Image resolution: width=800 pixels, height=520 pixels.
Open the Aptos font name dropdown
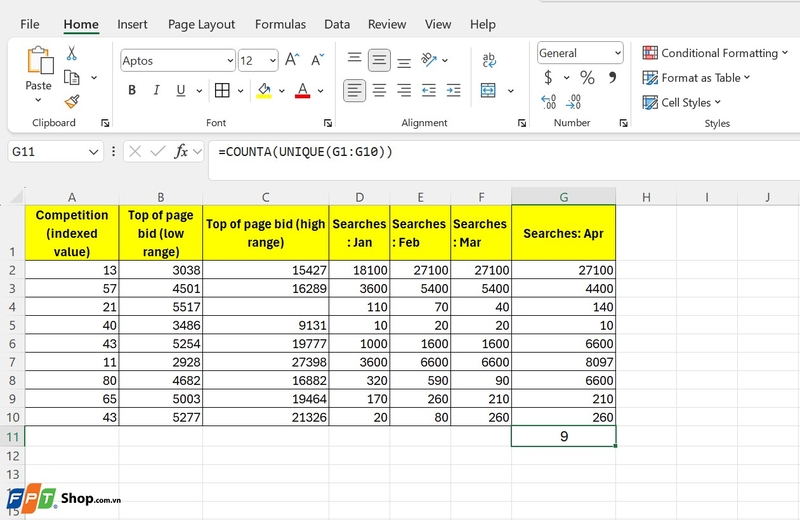[x=230, y=61]
